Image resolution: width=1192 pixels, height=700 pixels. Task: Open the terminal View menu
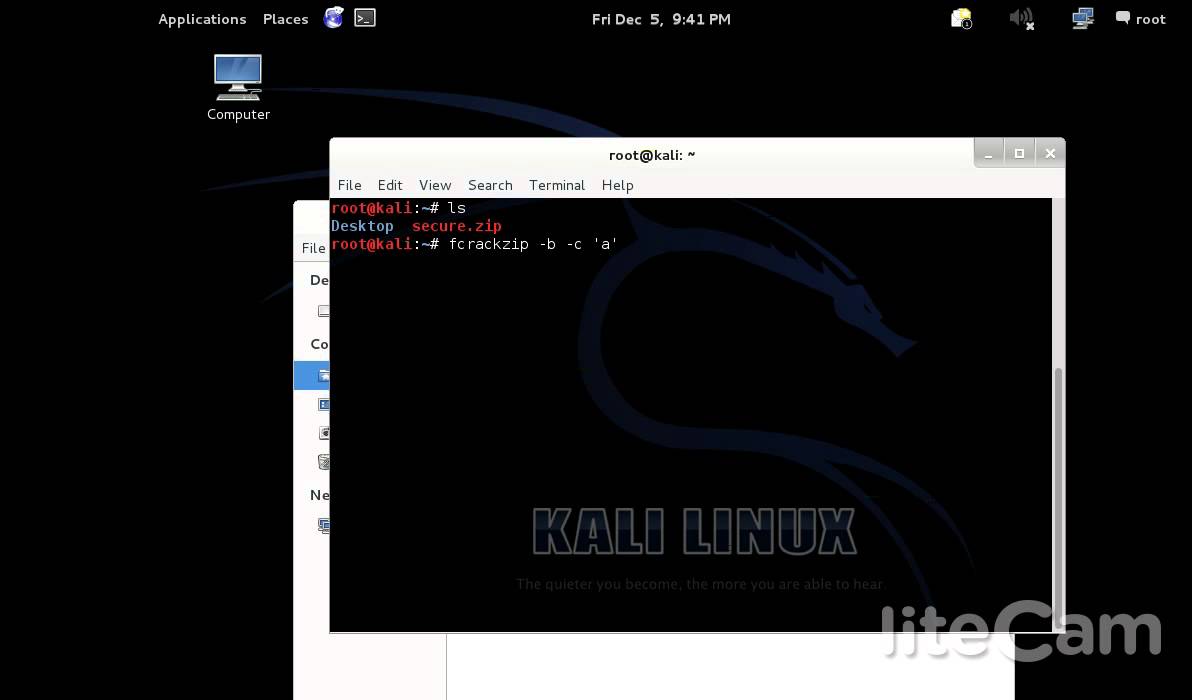pyautogui.click(x=435, y=185)
